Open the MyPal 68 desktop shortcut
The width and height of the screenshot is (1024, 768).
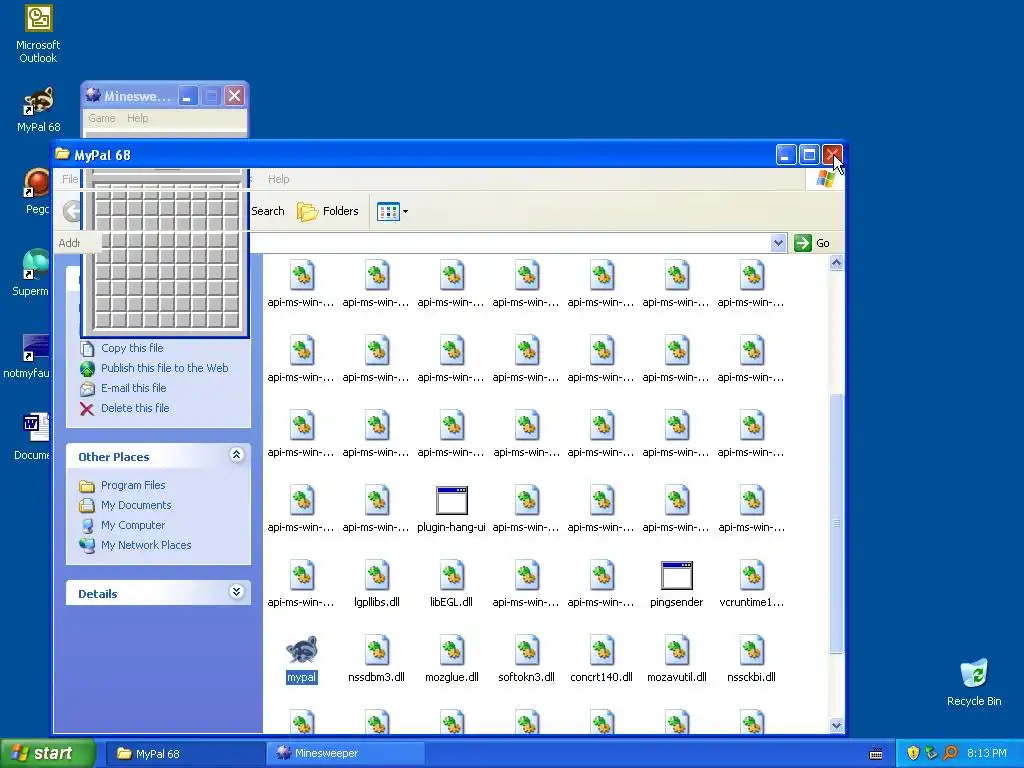pyautogui.click(x=39, y=110)
